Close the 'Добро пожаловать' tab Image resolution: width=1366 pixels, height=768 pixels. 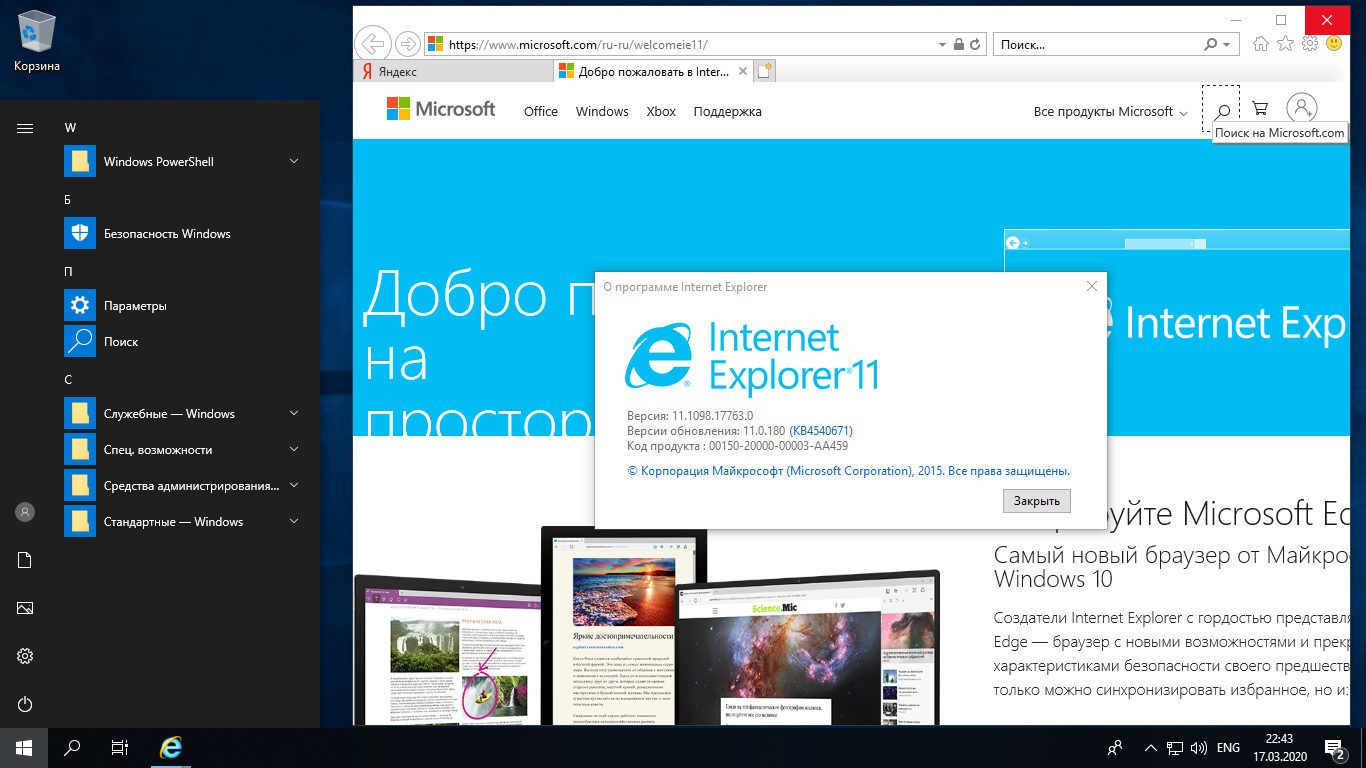tap(742, 71)
